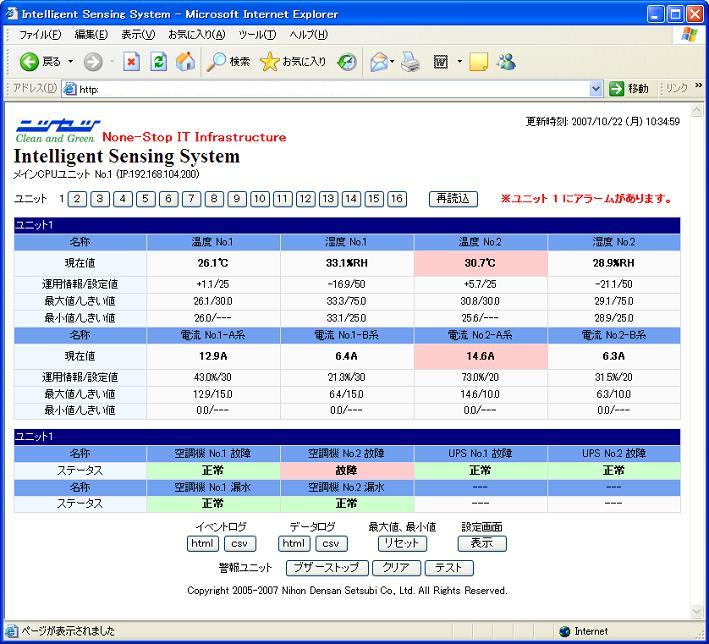709x644 pixels.
Task: Select unit 9 button
Action: 237,199
